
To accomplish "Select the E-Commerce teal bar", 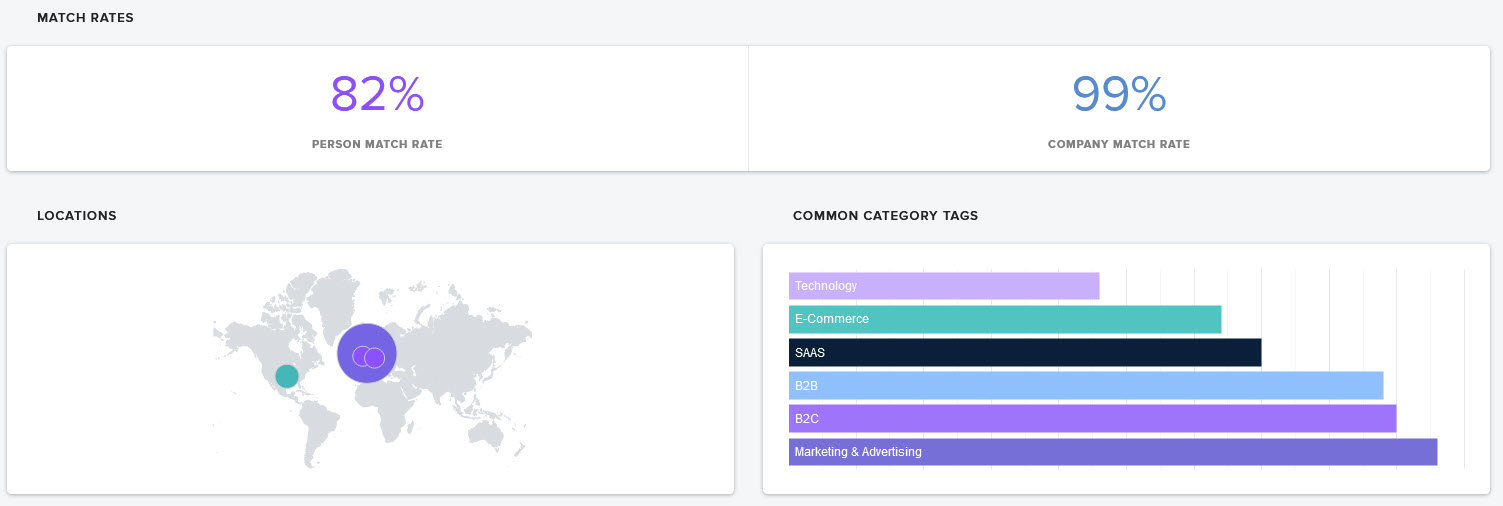I will tap(1005, 319).
